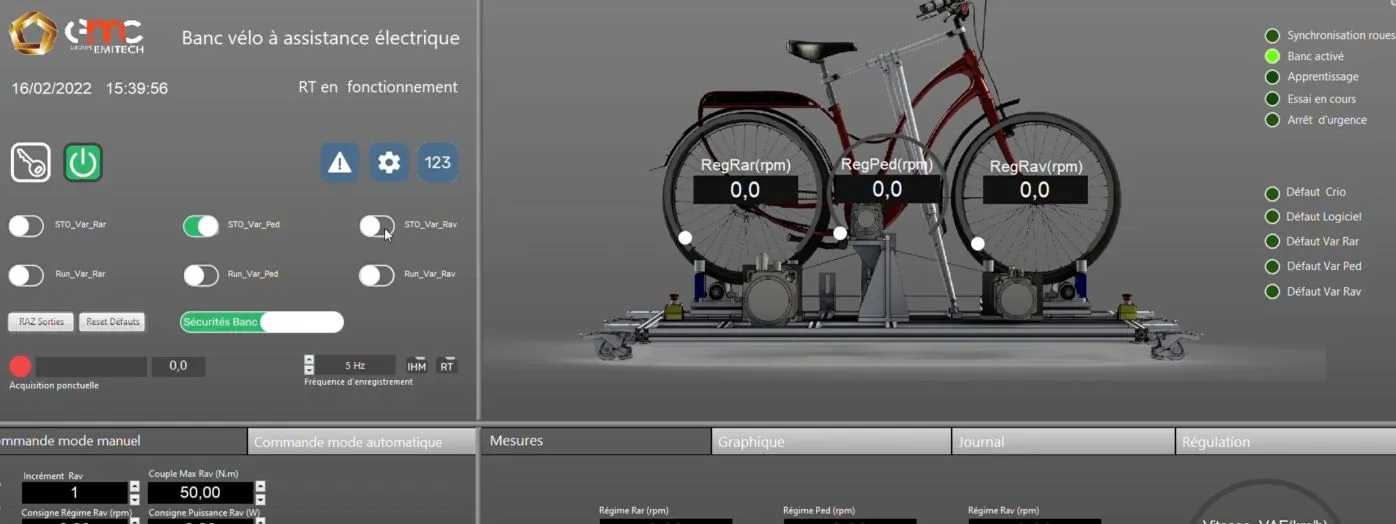Viewport: 1396px width, 524px height.
Task: Switch to the Commande mode manuel tab
Action: 122,441
